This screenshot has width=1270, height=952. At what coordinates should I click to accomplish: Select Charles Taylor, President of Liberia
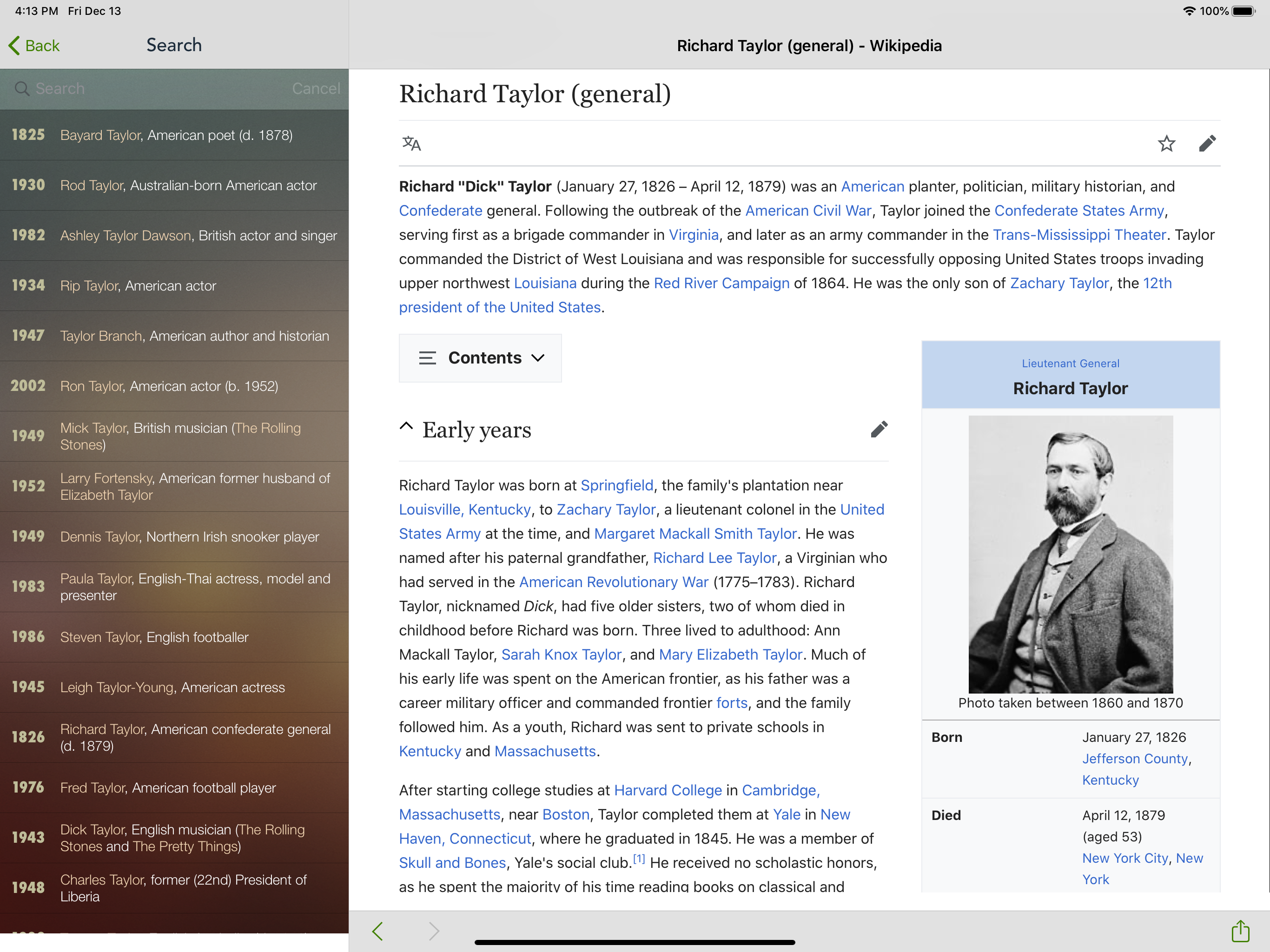pos(174,888)
